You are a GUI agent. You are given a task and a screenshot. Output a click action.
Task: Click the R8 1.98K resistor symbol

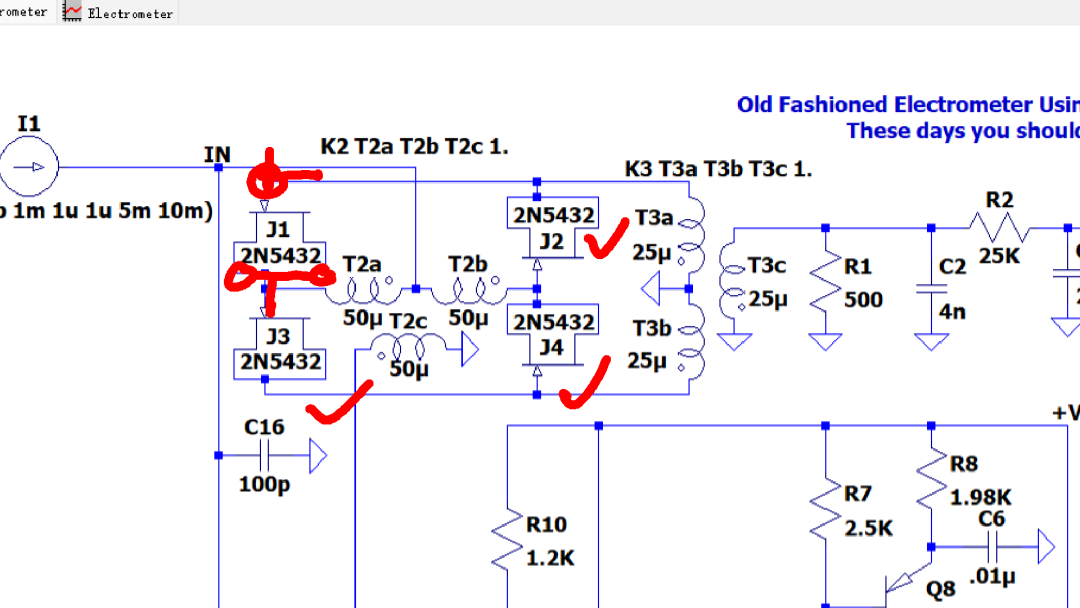[x=931, y=479]
